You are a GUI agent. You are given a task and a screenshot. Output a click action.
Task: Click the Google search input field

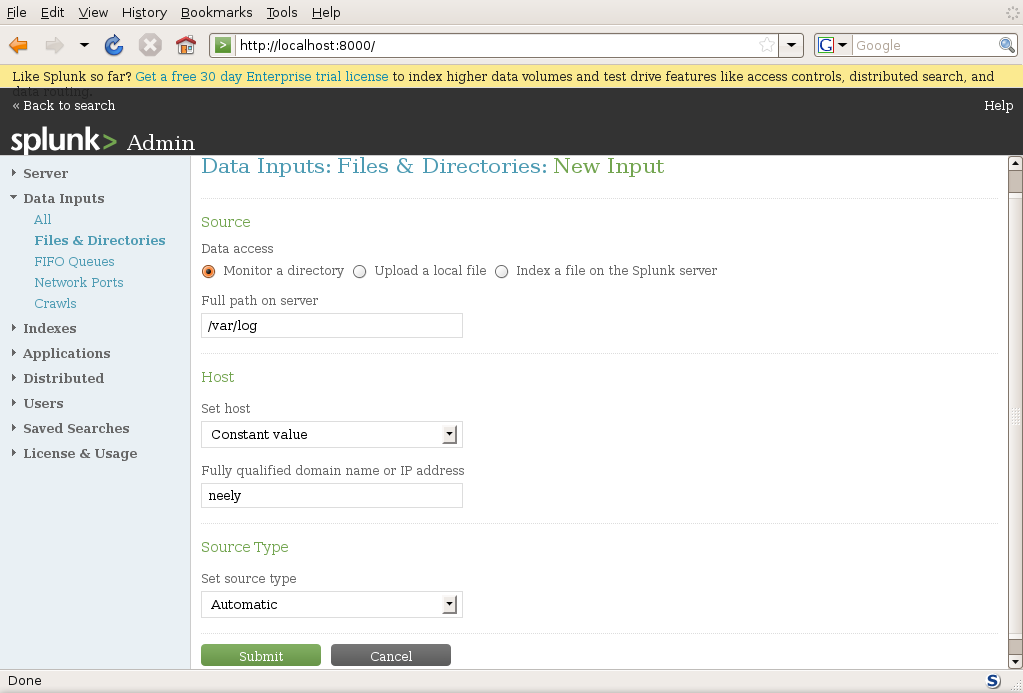(925, 45)
